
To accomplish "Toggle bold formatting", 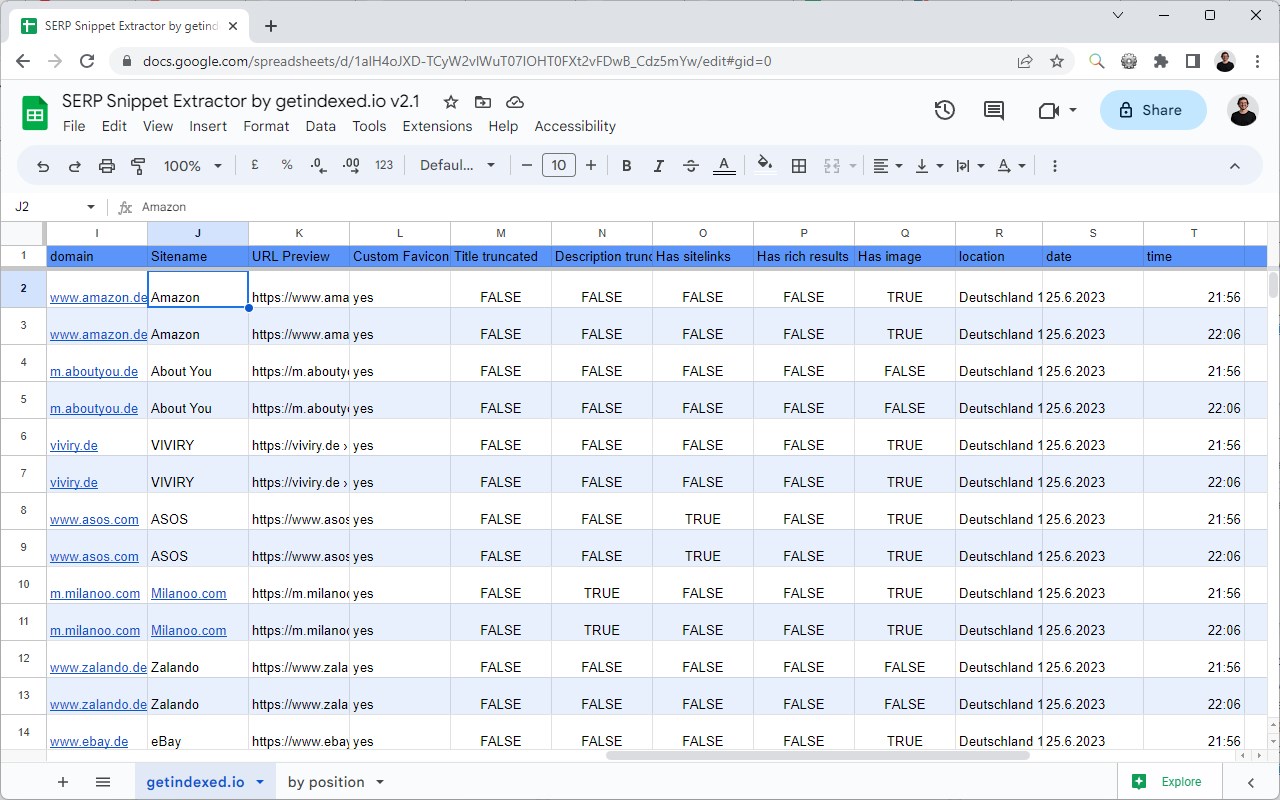I will (627, 166).
